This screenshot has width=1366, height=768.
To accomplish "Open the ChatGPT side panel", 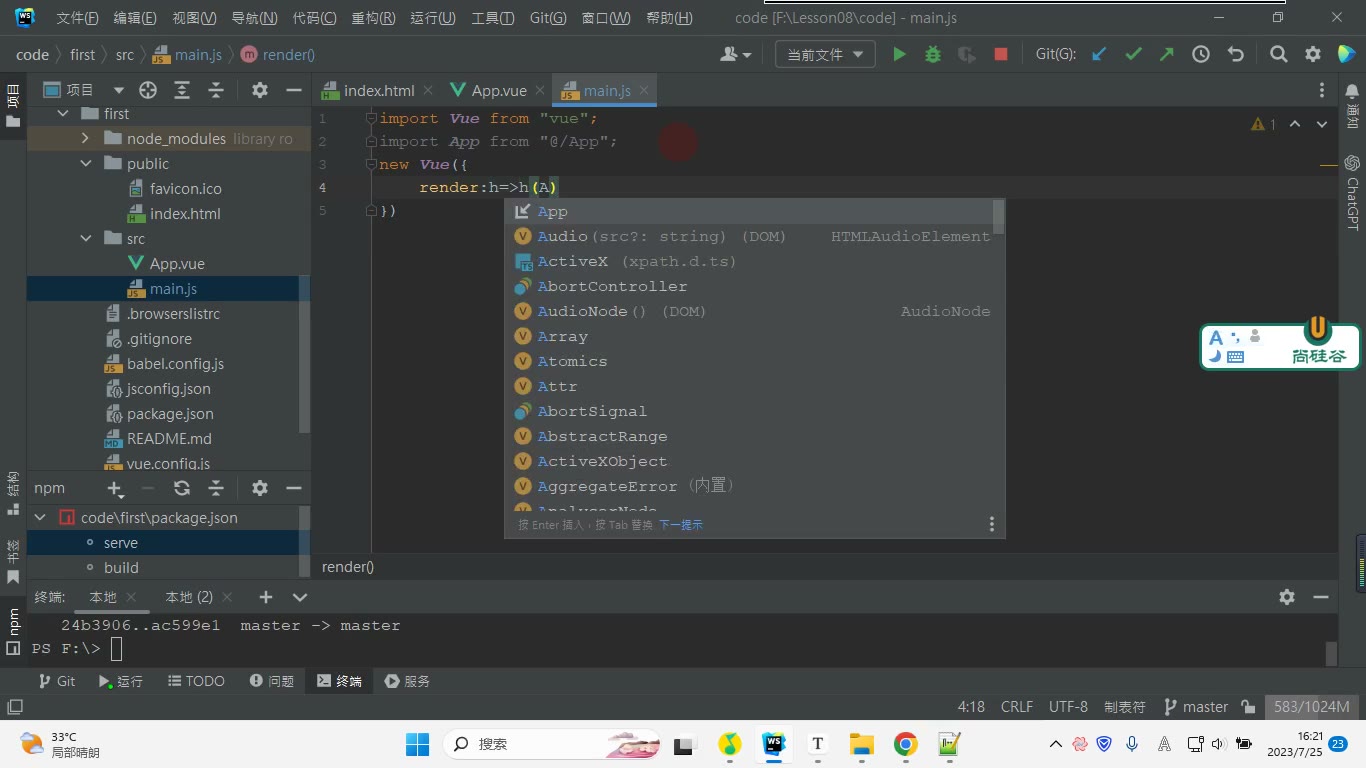I will [1352, 192].
